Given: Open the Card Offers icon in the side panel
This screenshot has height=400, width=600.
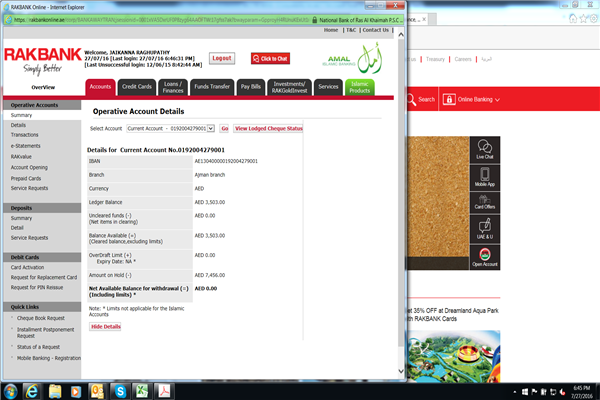Looking at the screenshot, I should tap(484, 202).
